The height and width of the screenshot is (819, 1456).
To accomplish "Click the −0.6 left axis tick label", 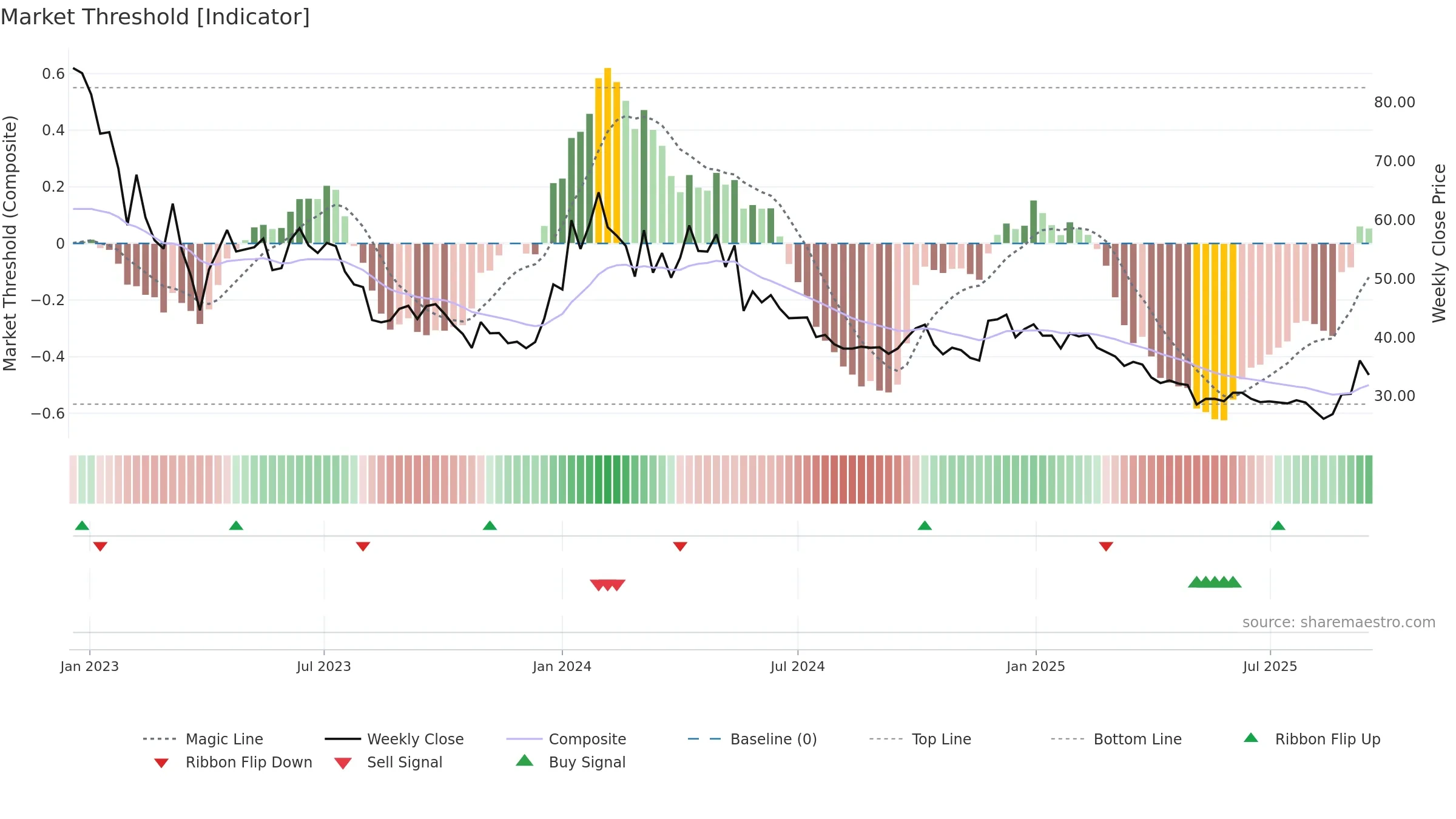I will (x=48, y=413).
